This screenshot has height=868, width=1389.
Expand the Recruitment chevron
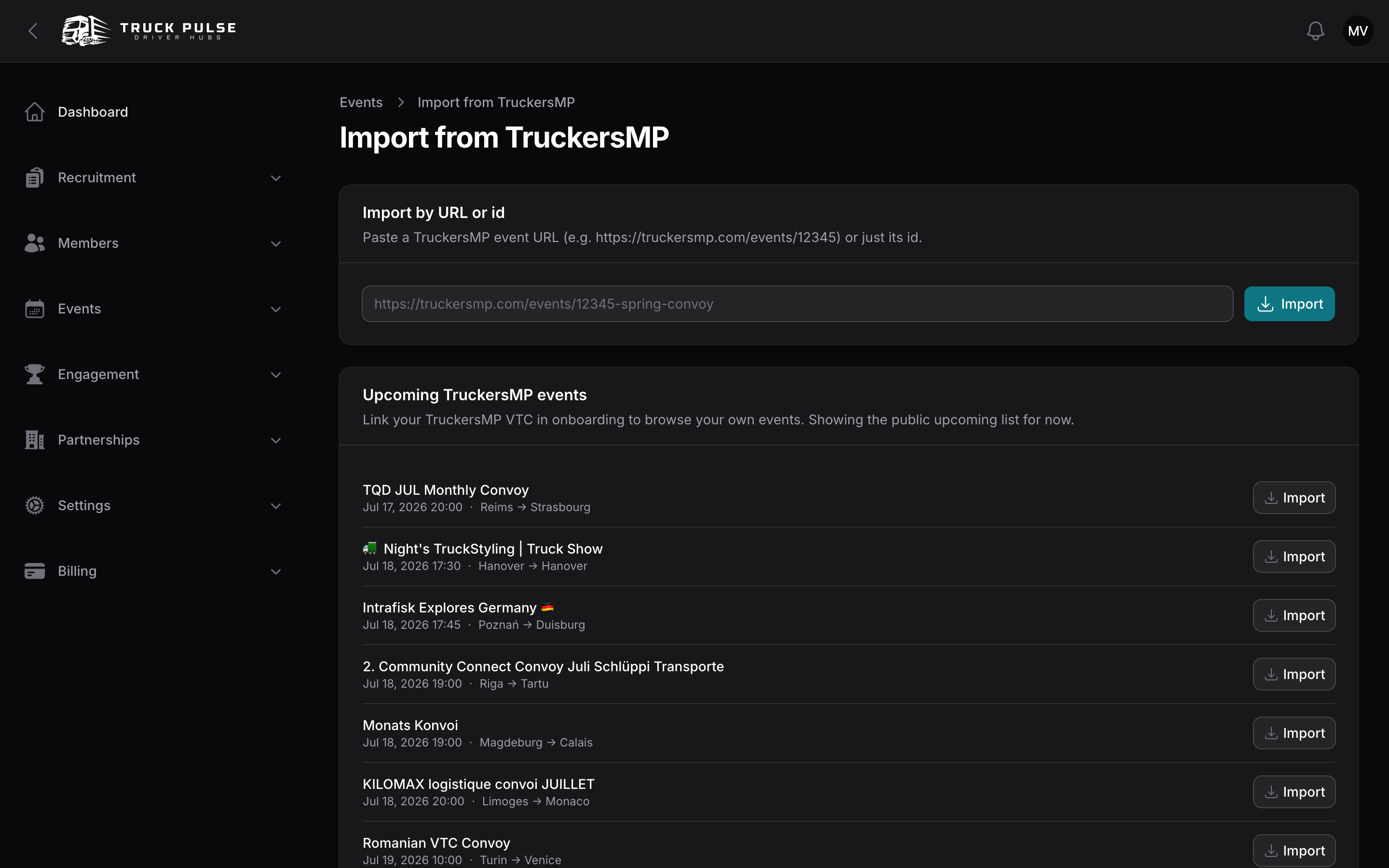tap(275, 178)
